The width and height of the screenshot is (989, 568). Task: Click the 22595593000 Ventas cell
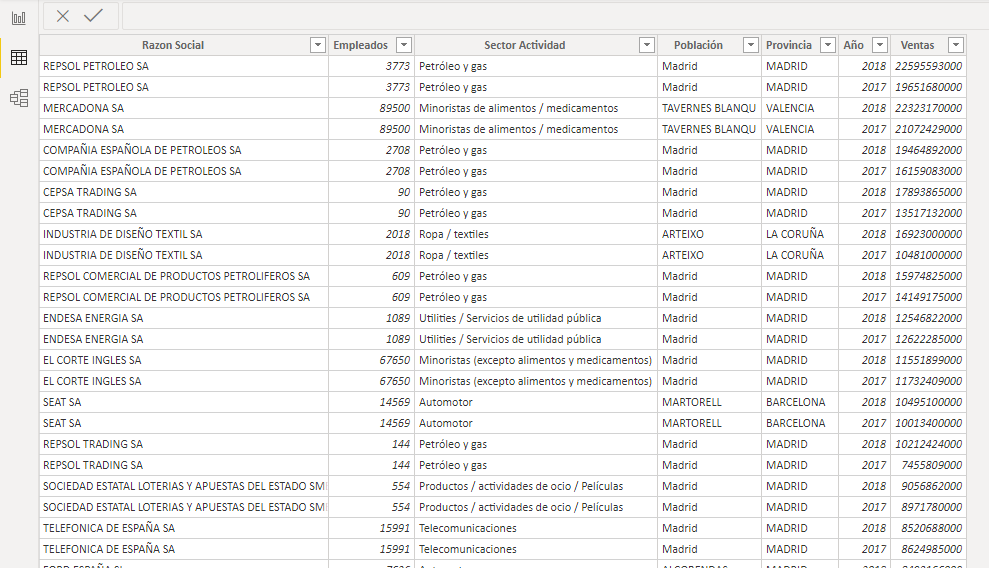[928, 66]
